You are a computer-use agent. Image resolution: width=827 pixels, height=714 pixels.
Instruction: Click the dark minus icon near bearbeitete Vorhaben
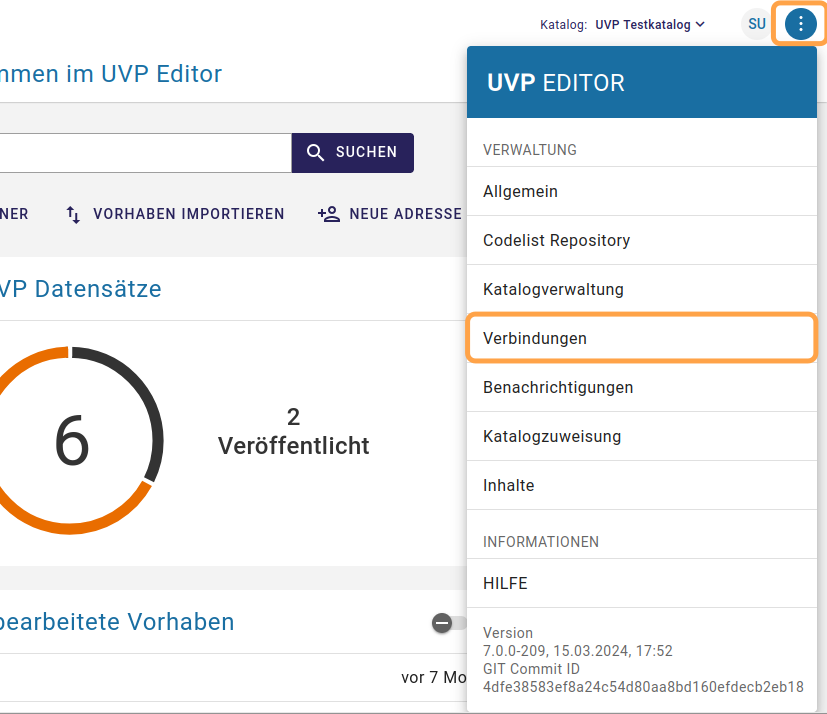[x=441, y=622]
